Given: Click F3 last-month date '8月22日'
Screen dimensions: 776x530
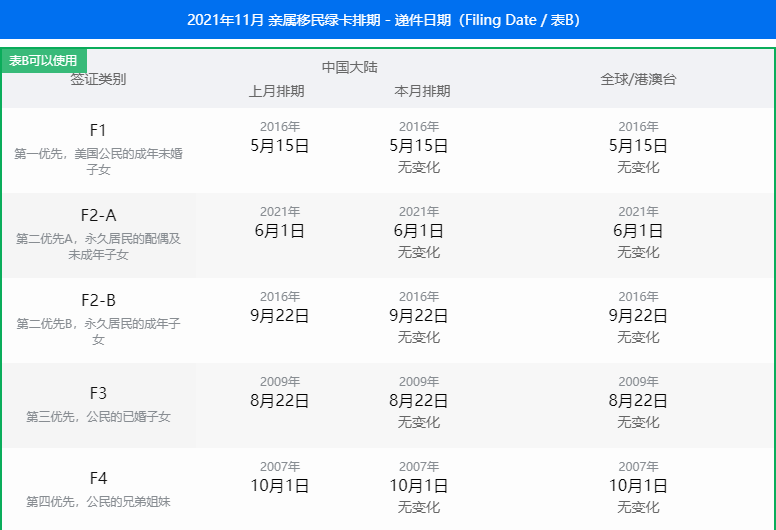Looking at the screenshot, I should [x=280, y=401].
